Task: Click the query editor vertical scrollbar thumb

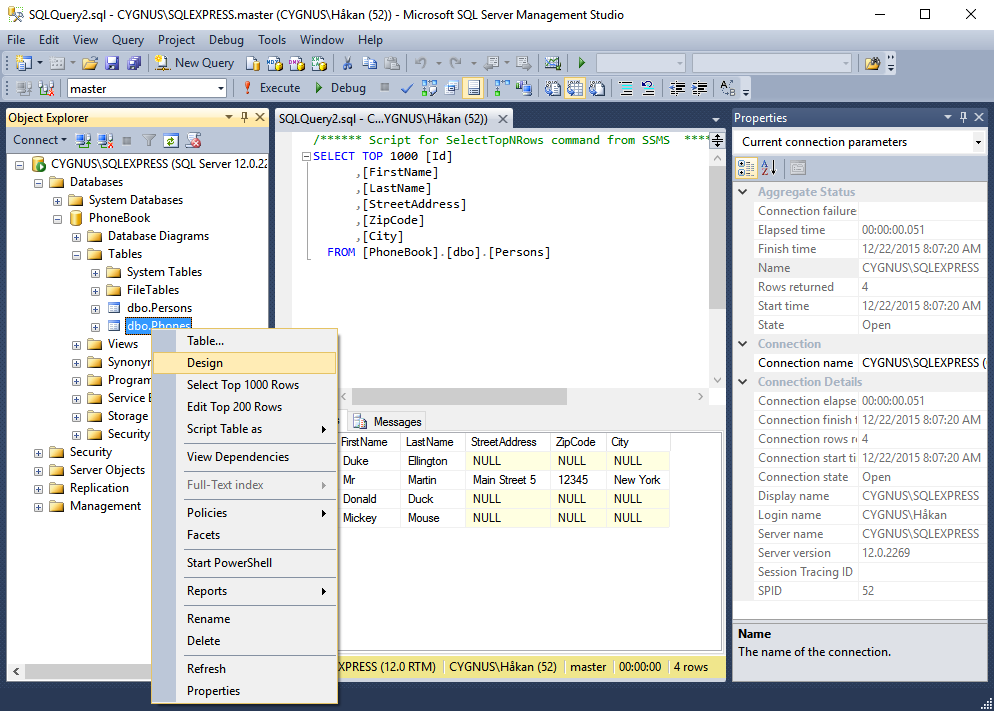Action: 717,237
